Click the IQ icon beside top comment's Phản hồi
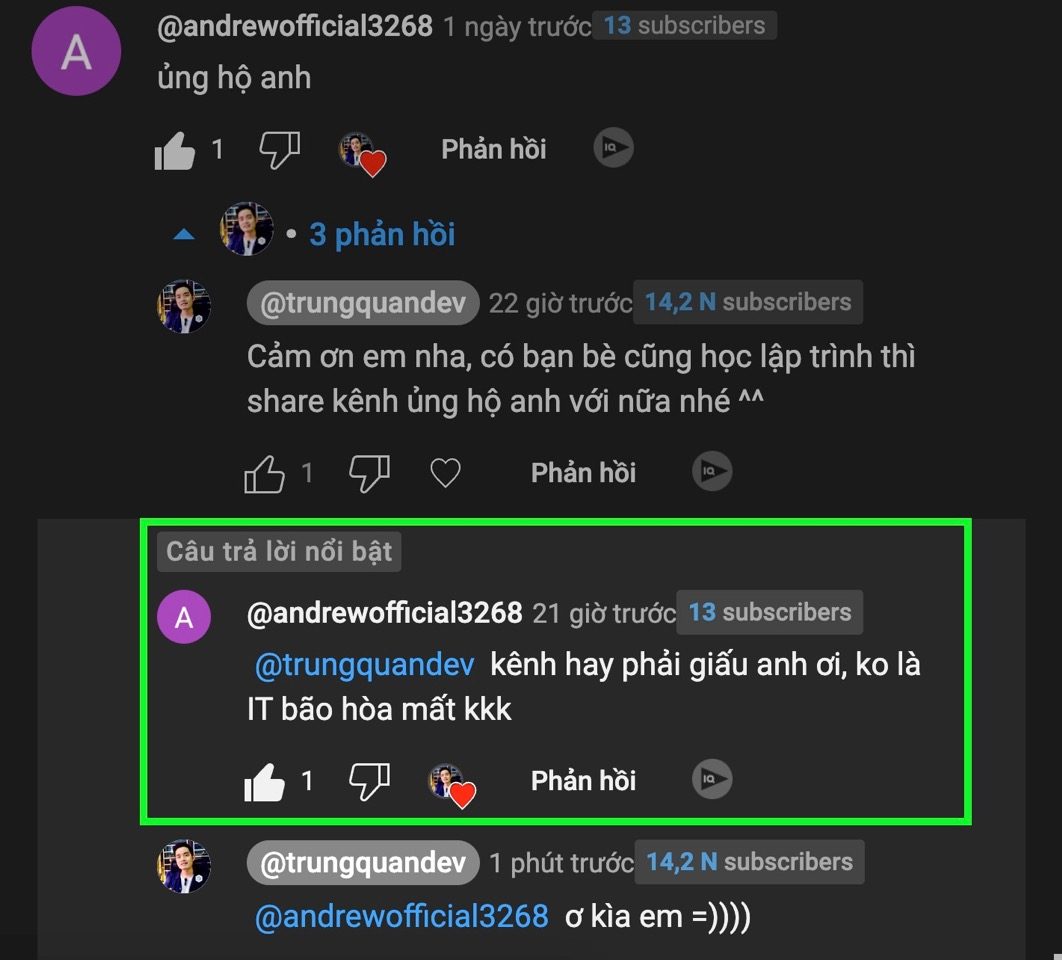Image resolution: width=1062 pixels, height=960 pixels. [x=613, y=148]
